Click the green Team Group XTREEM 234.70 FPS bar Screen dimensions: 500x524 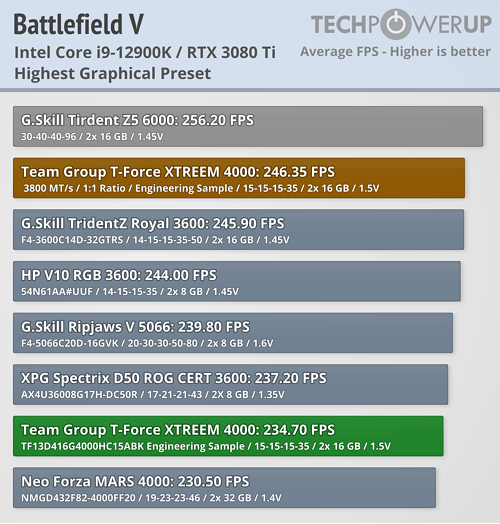coord(228,436)
